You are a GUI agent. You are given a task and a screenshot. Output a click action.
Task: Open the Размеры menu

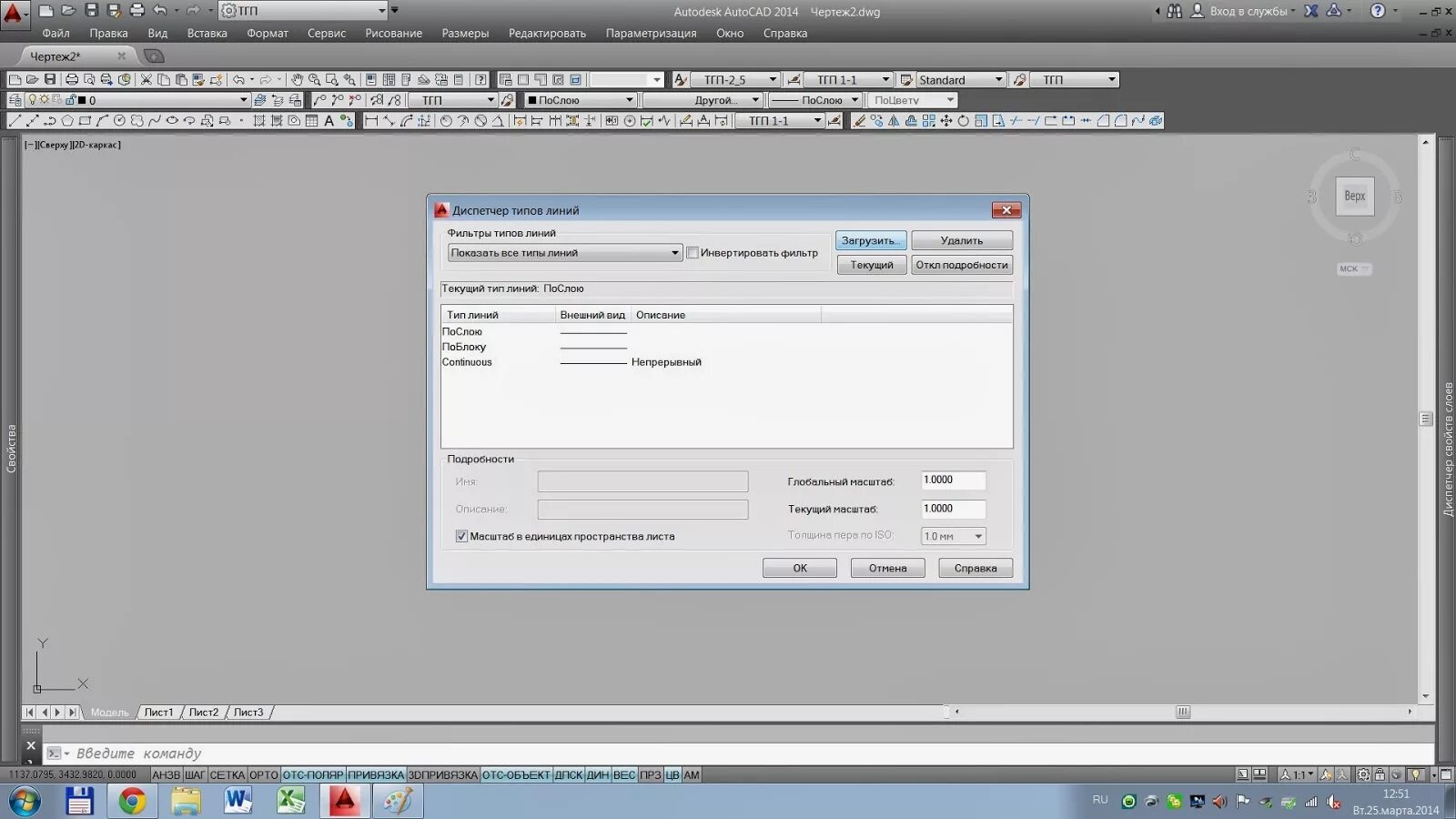pos(465,34)
